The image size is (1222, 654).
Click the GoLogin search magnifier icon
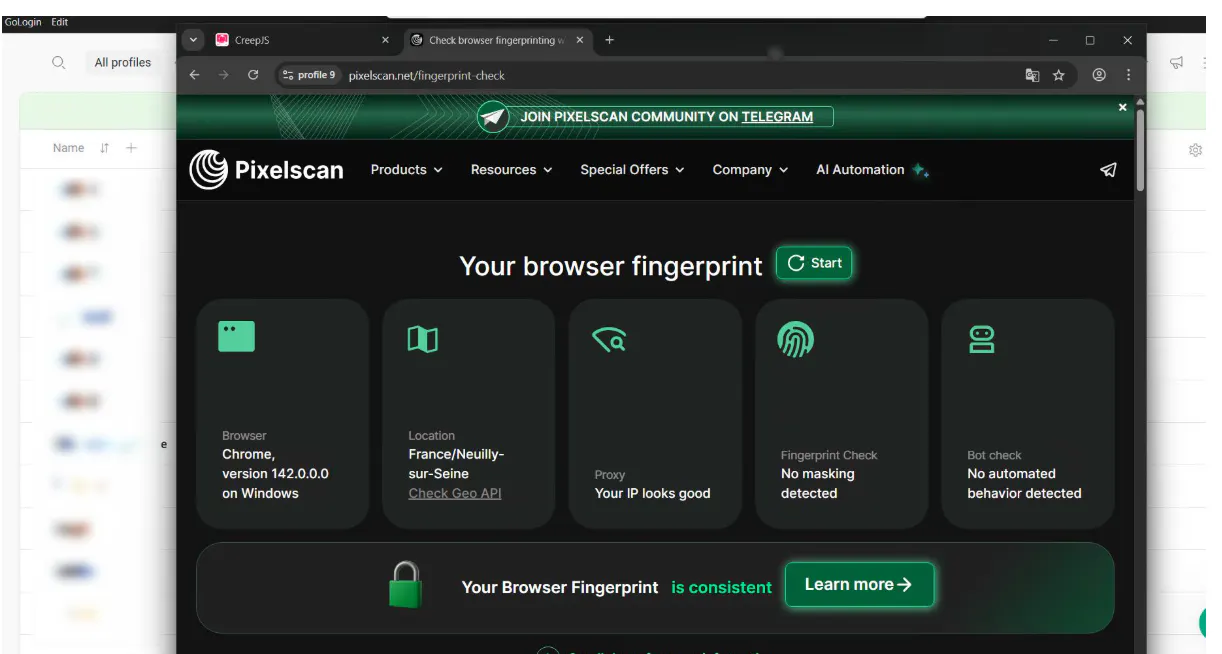(58, 62)
